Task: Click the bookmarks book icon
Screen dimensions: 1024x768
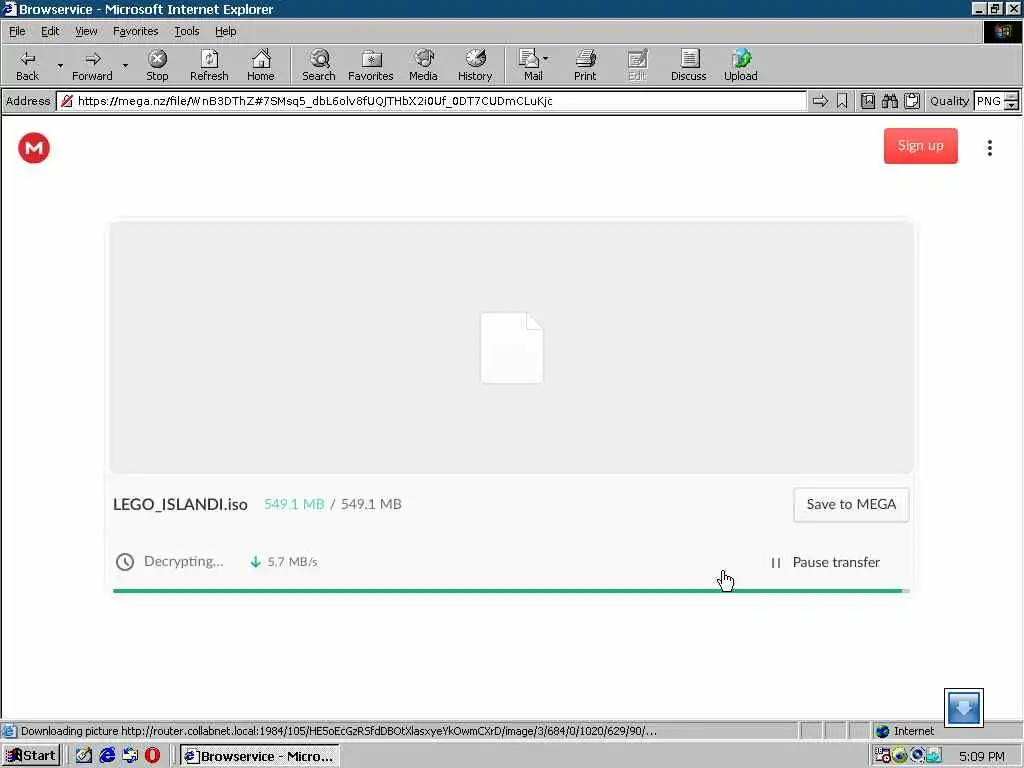Action: [x=868, y=101]
